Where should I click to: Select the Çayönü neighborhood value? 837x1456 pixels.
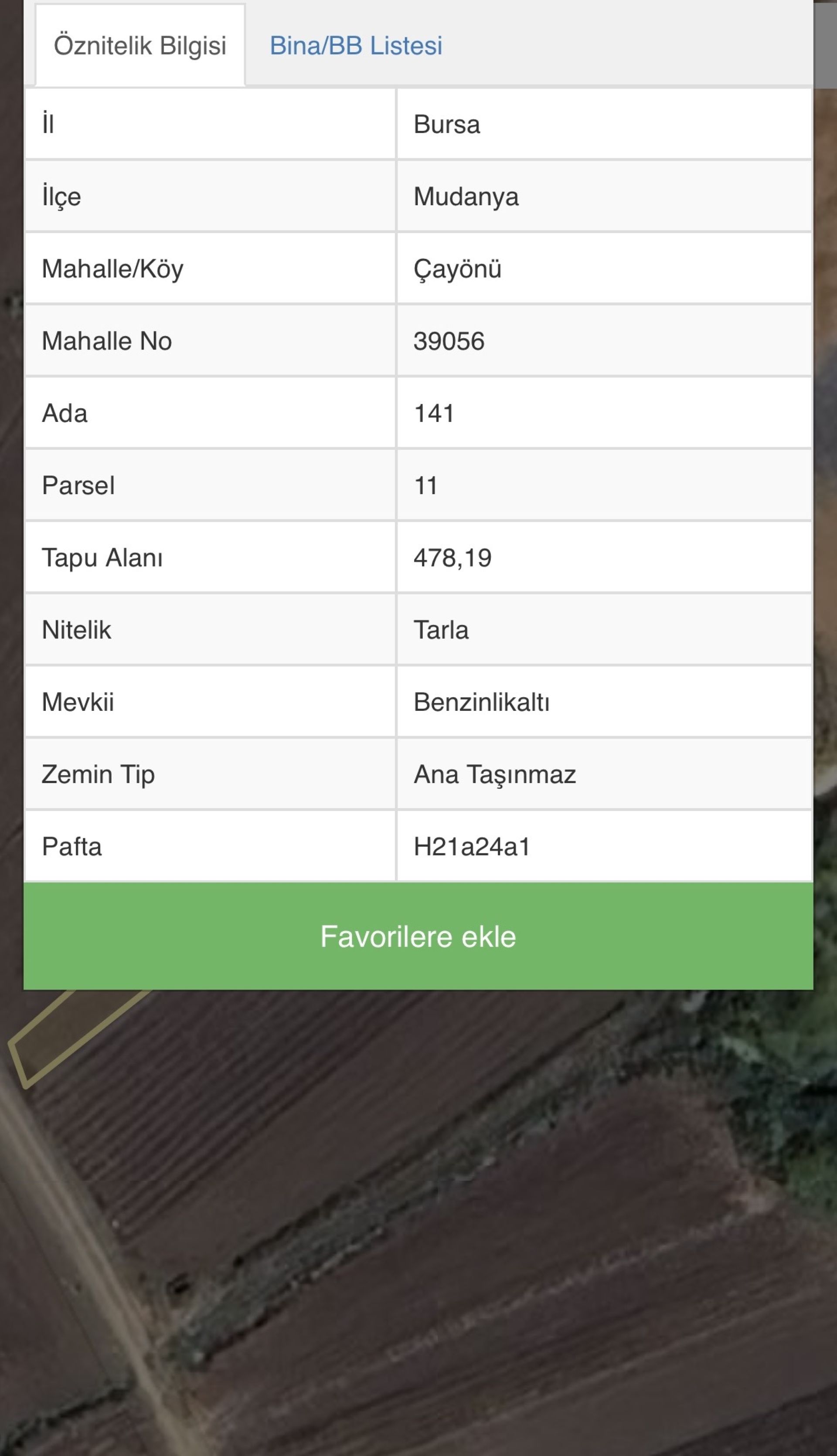[x=457, y=269]
